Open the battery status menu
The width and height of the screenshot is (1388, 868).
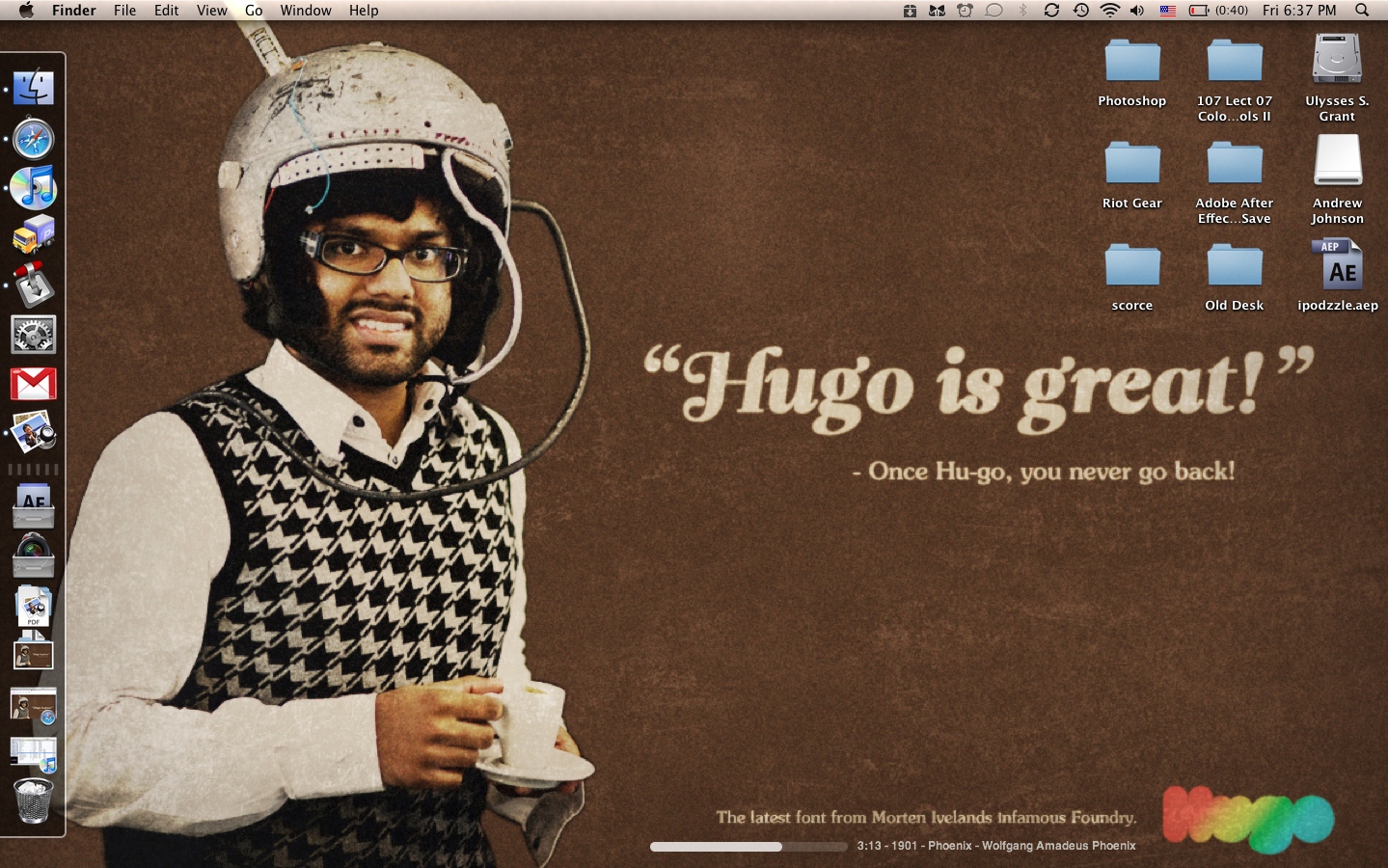tap(1218, 11)
